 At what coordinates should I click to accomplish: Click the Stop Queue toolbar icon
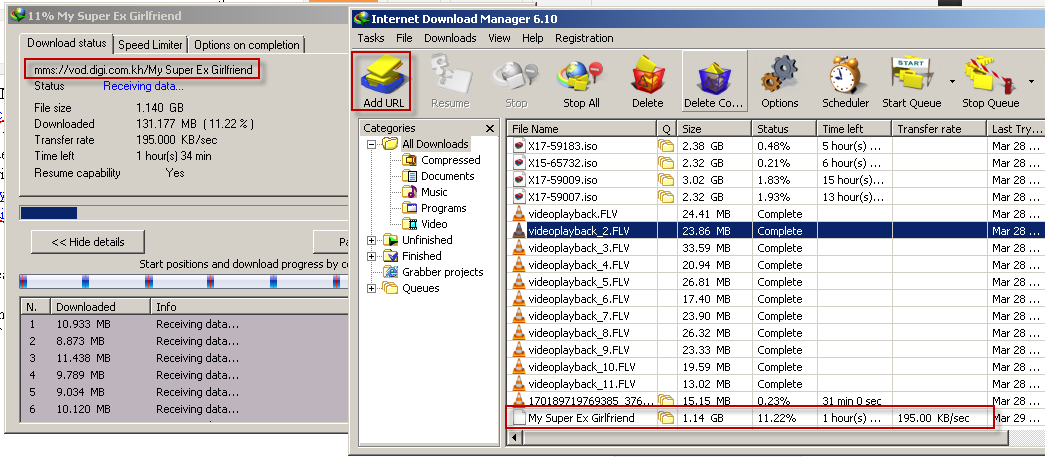[x=990, y=81]
